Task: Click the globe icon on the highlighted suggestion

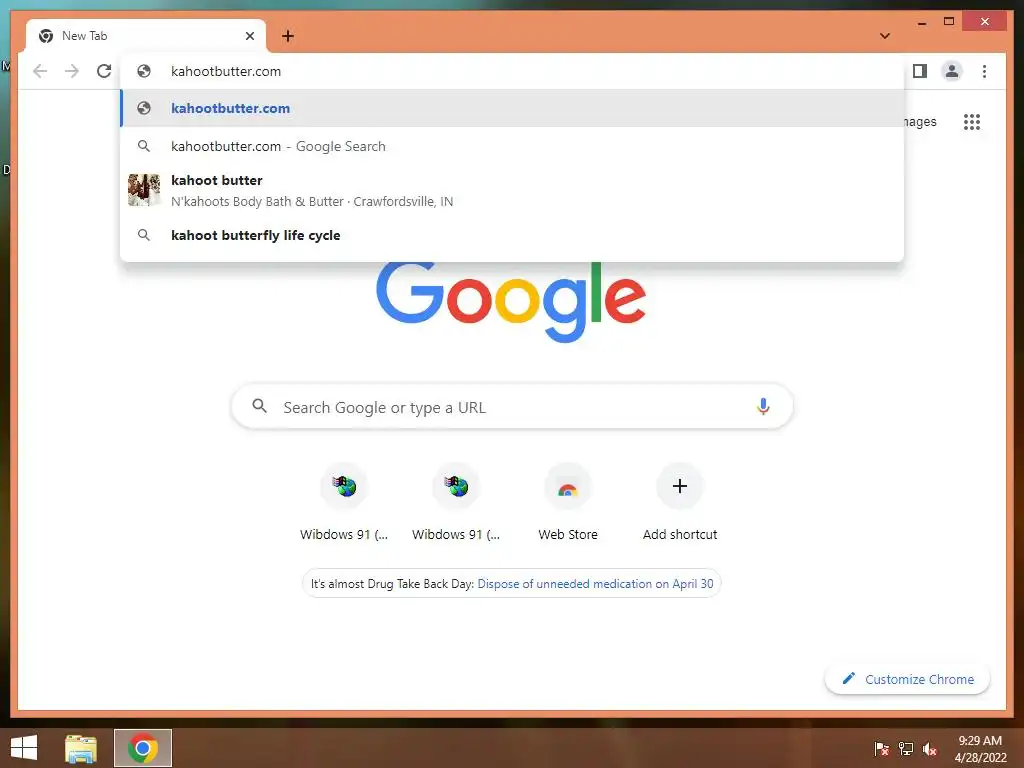Action: click(144, 108)
